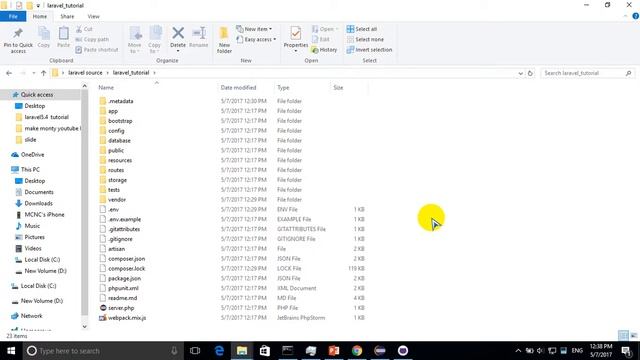Click Copy path in Clipboard group
640x360 pixels.
[x=92, y=40]
